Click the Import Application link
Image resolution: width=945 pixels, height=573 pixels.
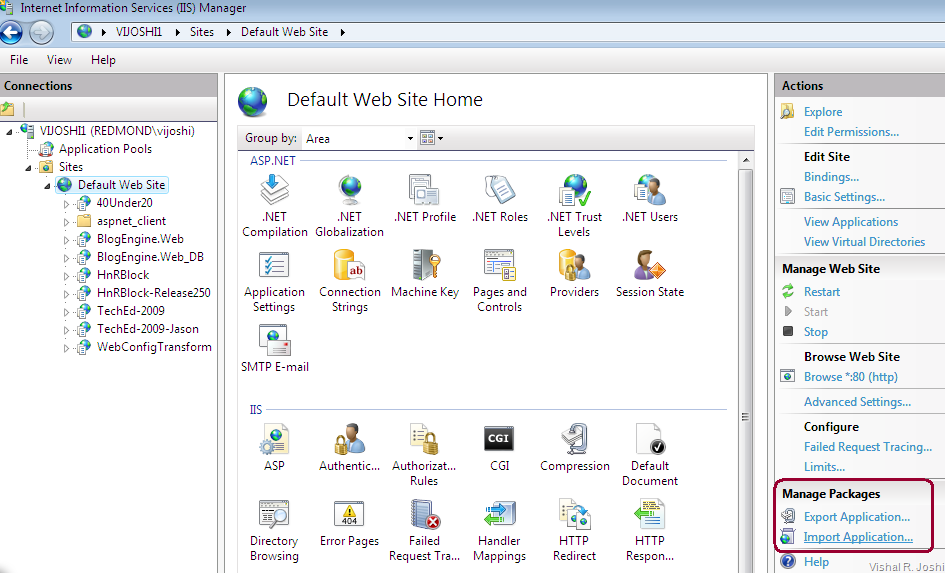[x=858, y=537]
